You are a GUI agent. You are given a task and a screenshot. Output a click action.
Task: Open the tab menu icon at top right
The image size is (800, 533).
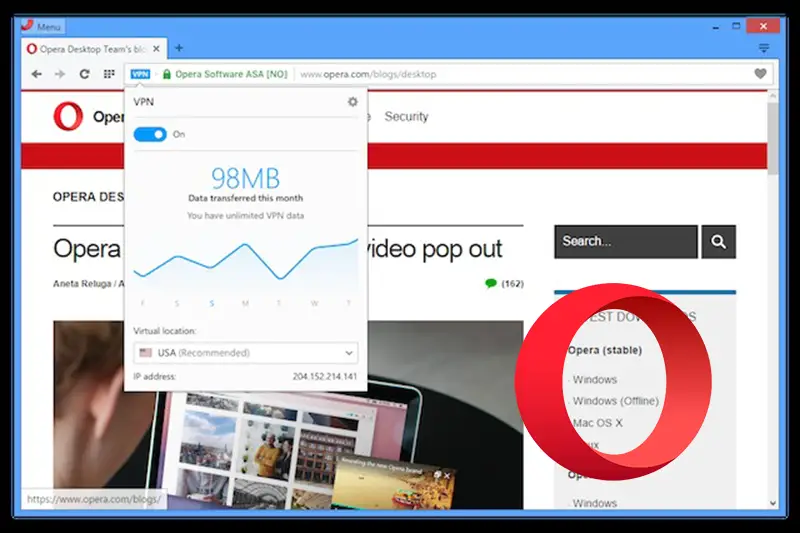point(764,48)
